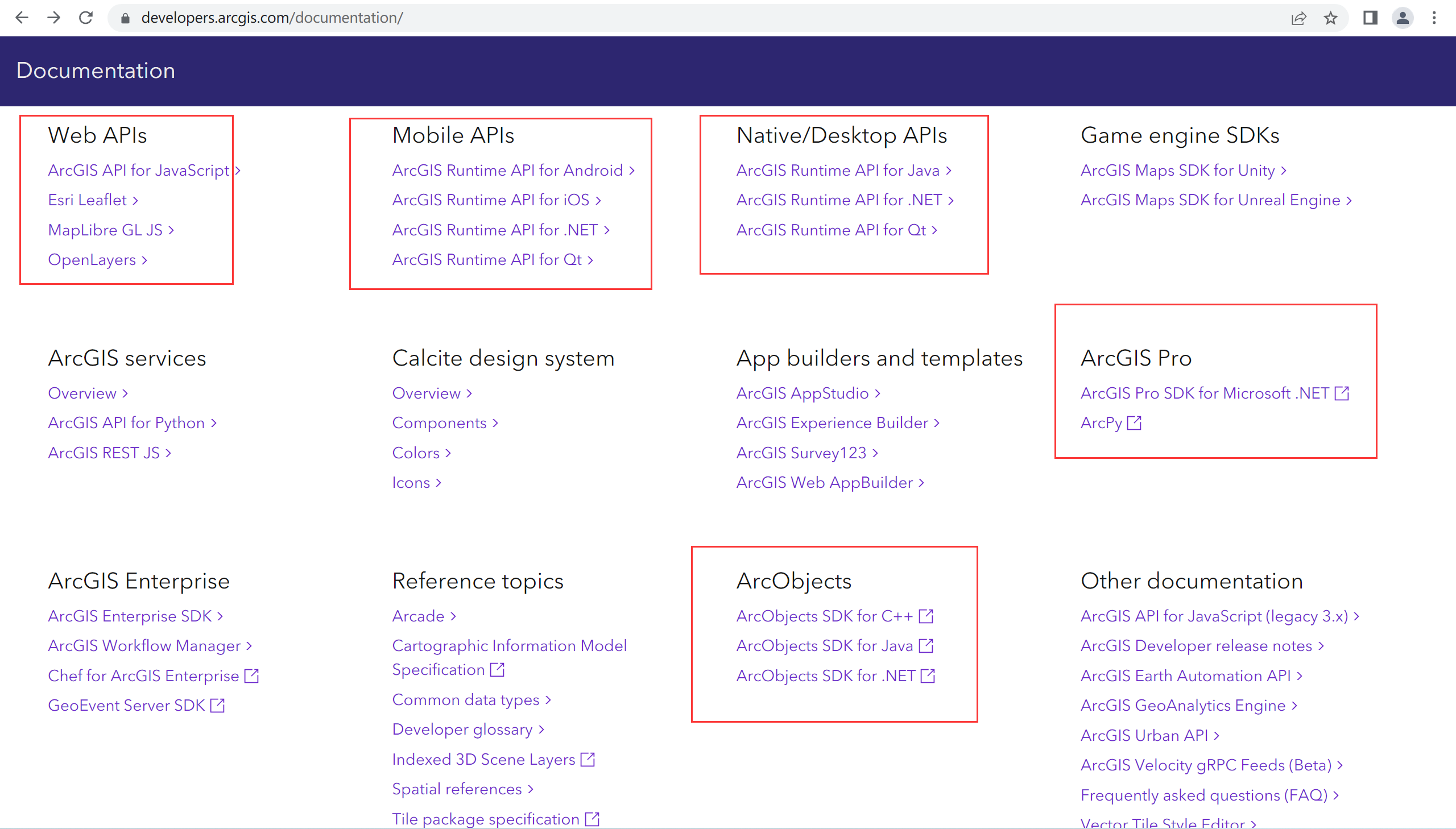1456x829 pixels.
Task: Open ArcGIS REST JS link
Action: [109, 453]
